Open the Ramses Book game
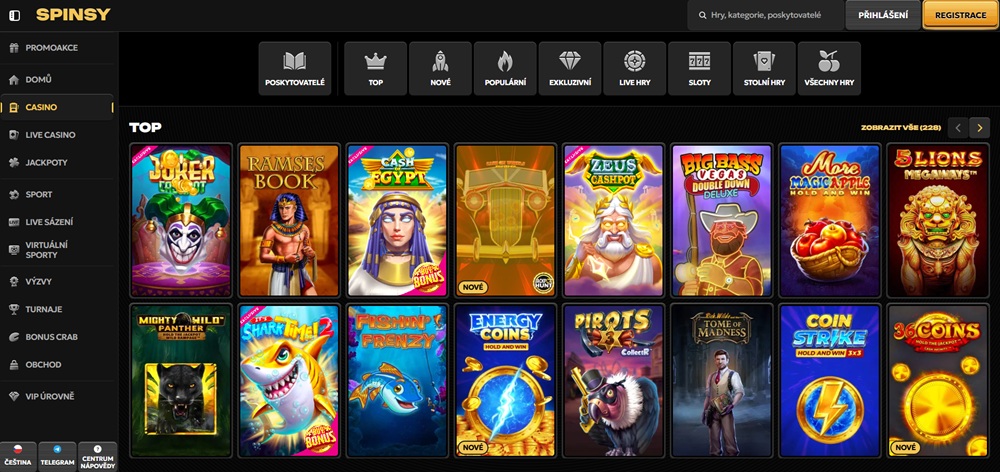 (289, 221)
